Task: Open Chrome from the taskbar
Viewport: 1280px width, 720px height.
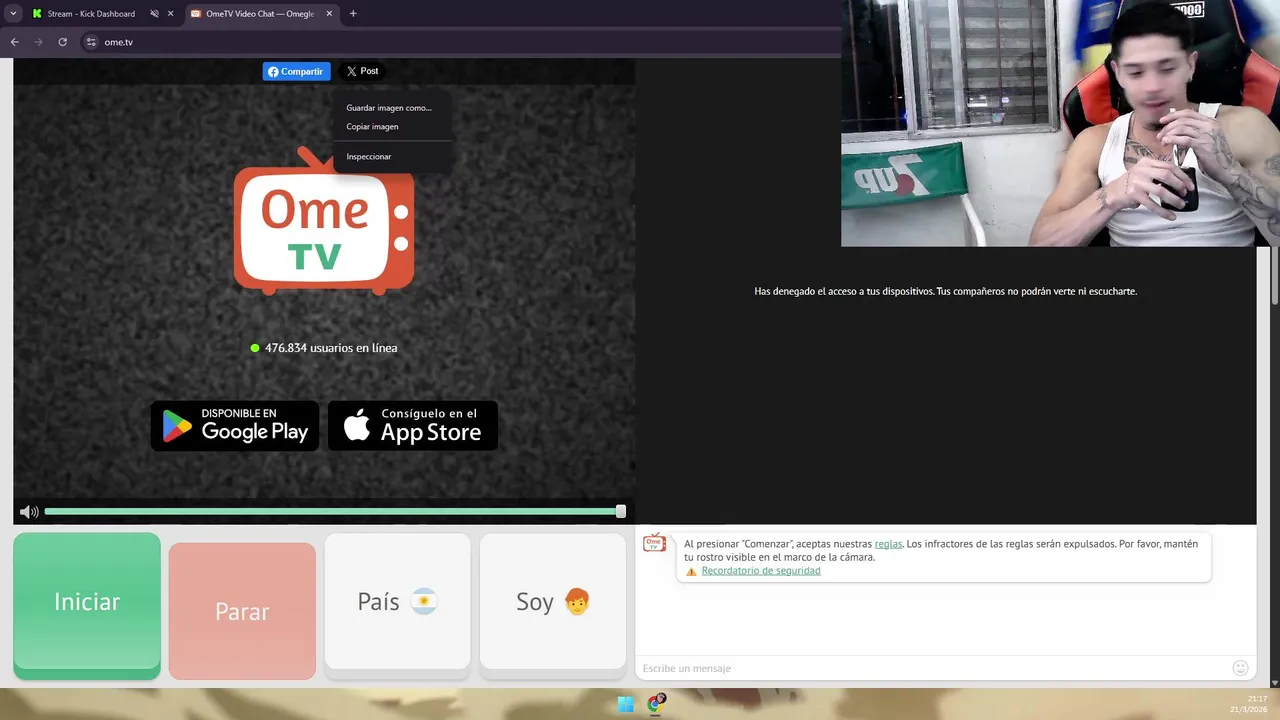Action: 656,704
